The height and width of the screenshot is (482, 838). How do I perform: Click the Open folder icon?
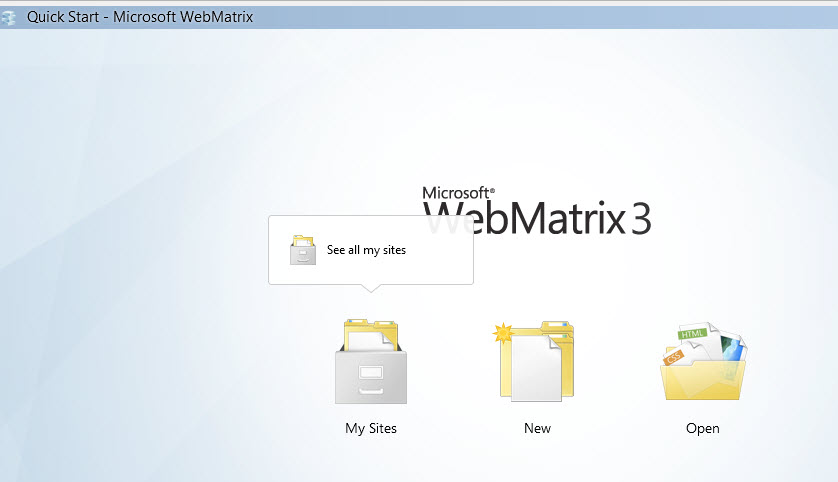coord(703,361)
